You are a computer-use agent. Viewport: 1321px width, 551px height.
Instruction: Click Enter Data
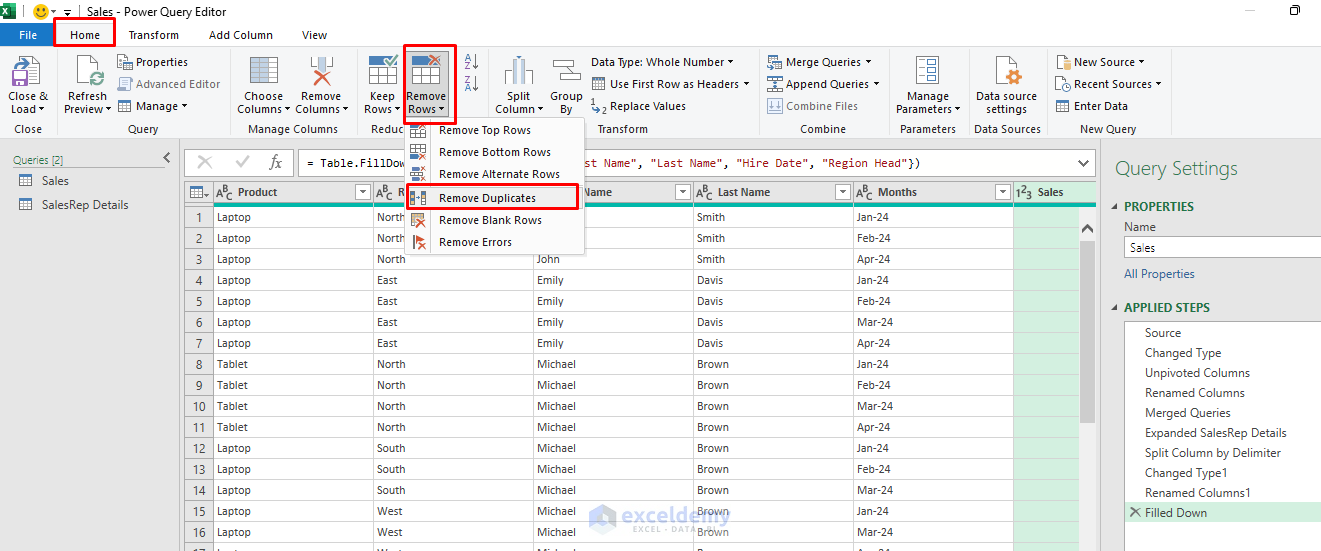(x=1092, y=106)
